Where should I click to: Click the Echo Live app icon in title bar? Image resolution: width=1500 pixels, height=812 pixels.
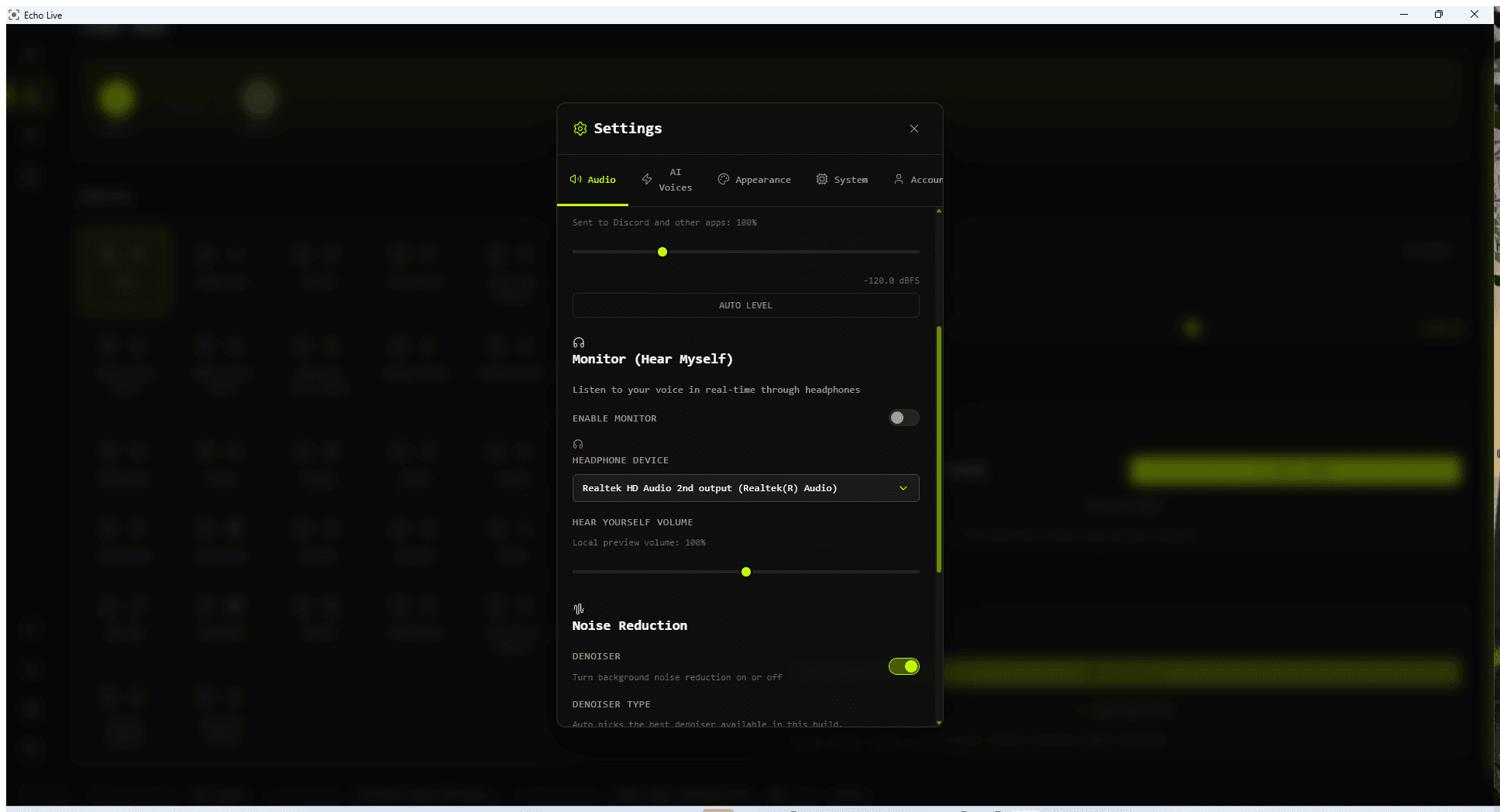pyautogui.click(x=13, y=15)
